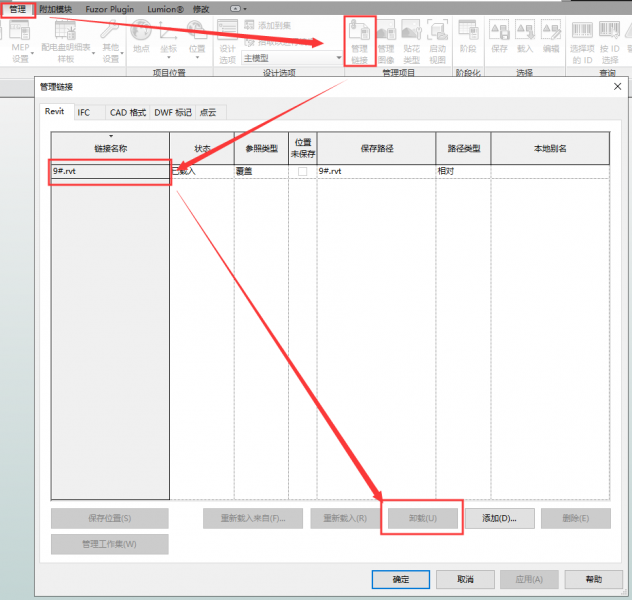Image resolution: width=632 pixels, height=600 pixels.
Task: Switch to CAD 格式 tab
Action: point(128,112)
